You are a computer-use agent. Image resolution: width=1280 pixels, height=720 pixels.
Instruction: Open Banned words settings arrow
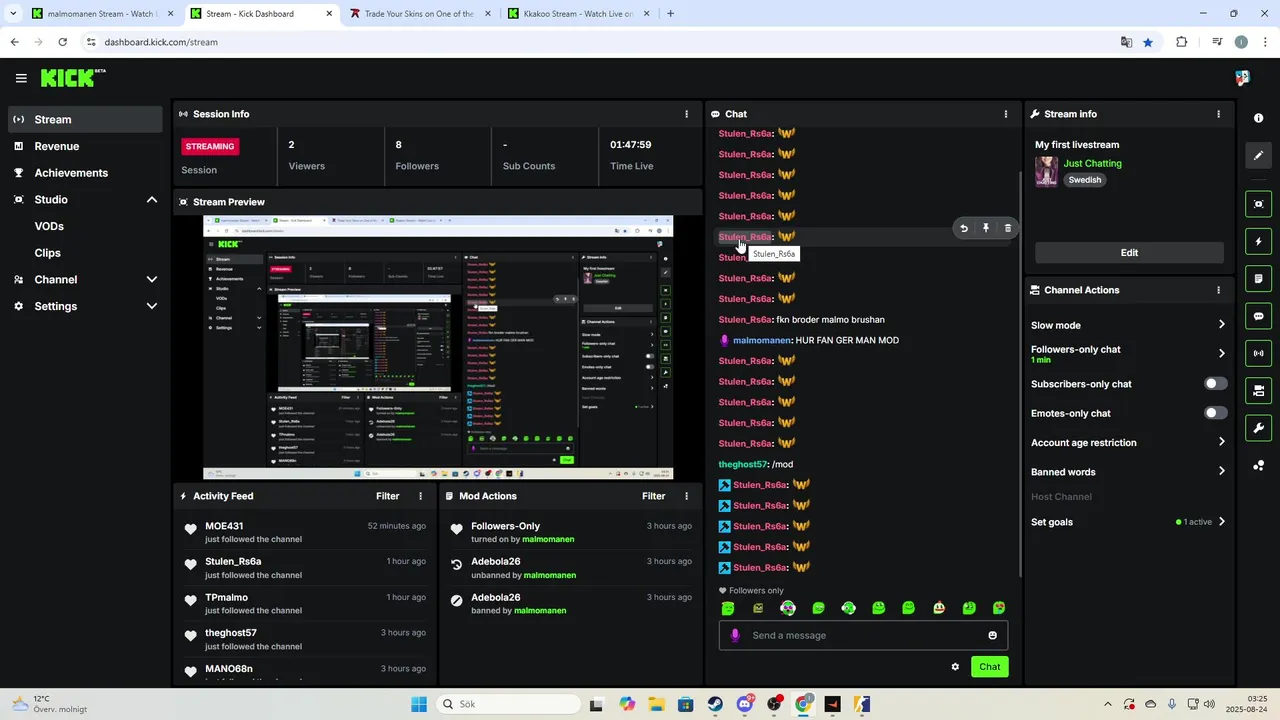(1221, 471)
